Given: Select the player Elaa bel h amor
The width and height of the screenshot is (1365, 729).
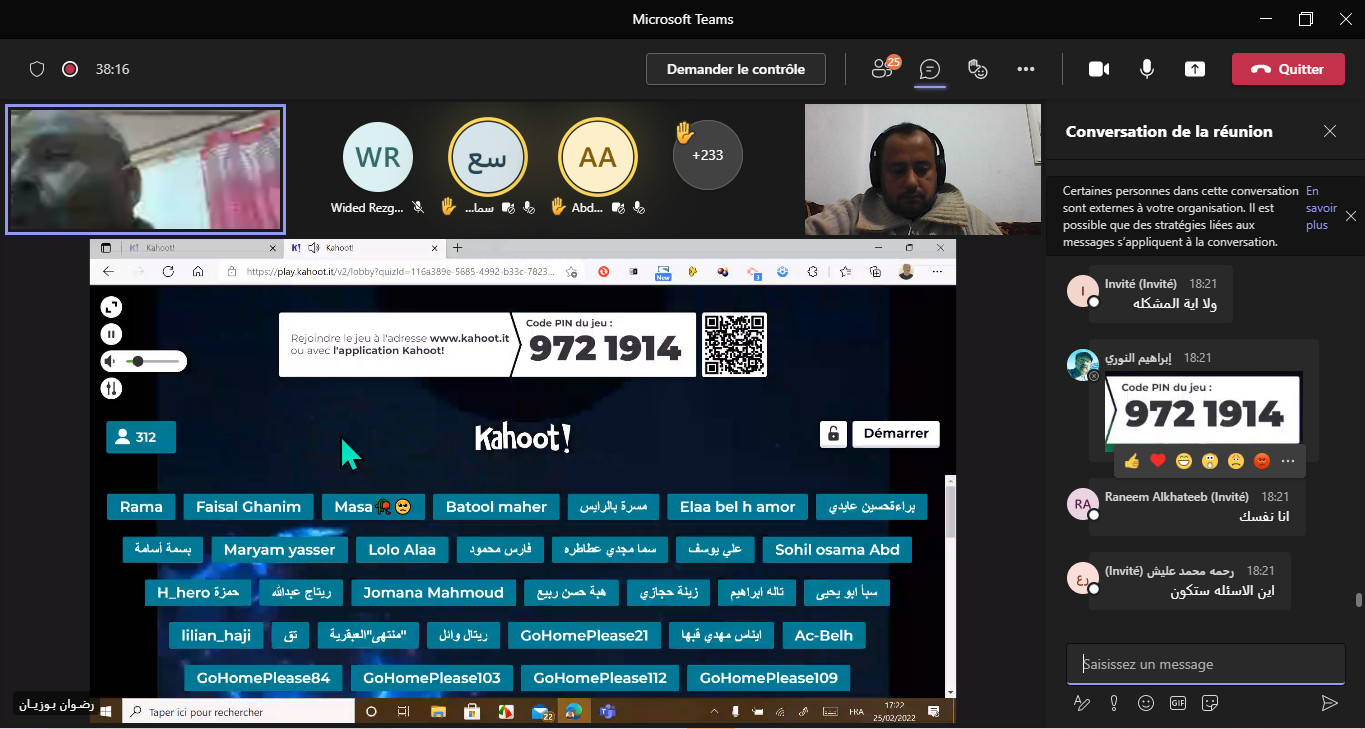Looking at the screenshot, I should pos(737,507).
